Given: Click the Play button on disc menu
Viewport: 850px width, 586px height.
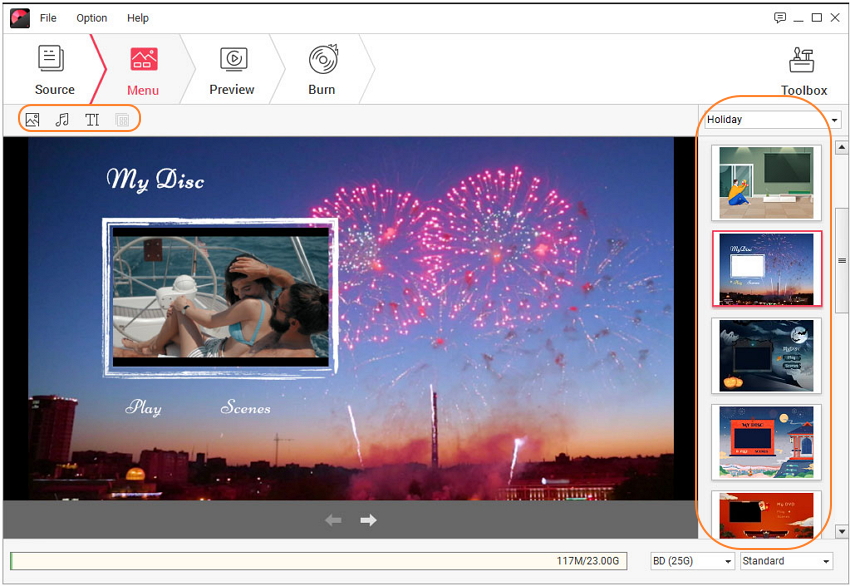Looking at the screenshot, I should click(143, 408).
